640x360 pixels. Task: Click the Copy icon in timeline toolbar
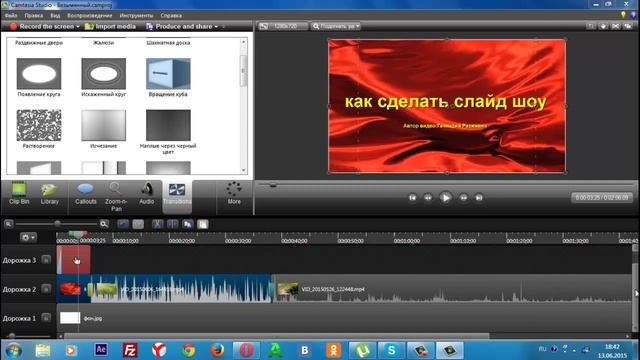[x=188, y=224]
